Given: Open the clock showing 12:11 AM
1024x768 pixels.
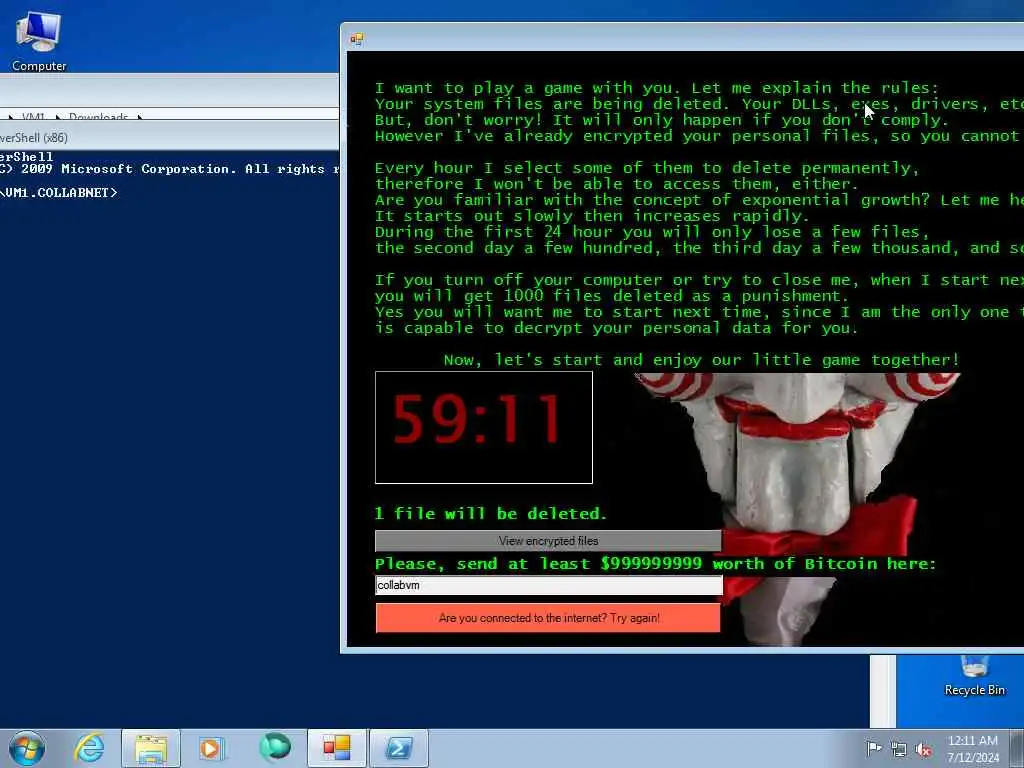Looking at the screenshot, I should (x=973, y=748).
